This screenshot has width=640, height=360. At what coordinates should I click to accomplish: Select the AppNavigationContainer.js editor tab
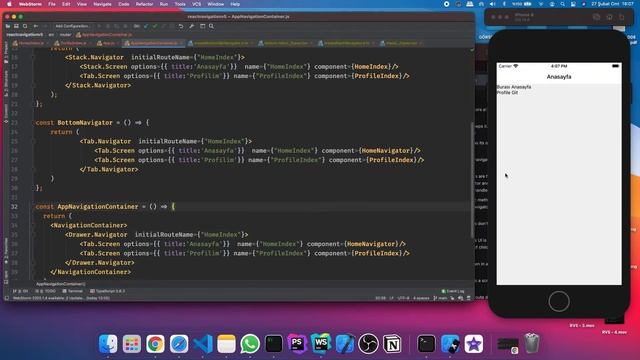154,43
